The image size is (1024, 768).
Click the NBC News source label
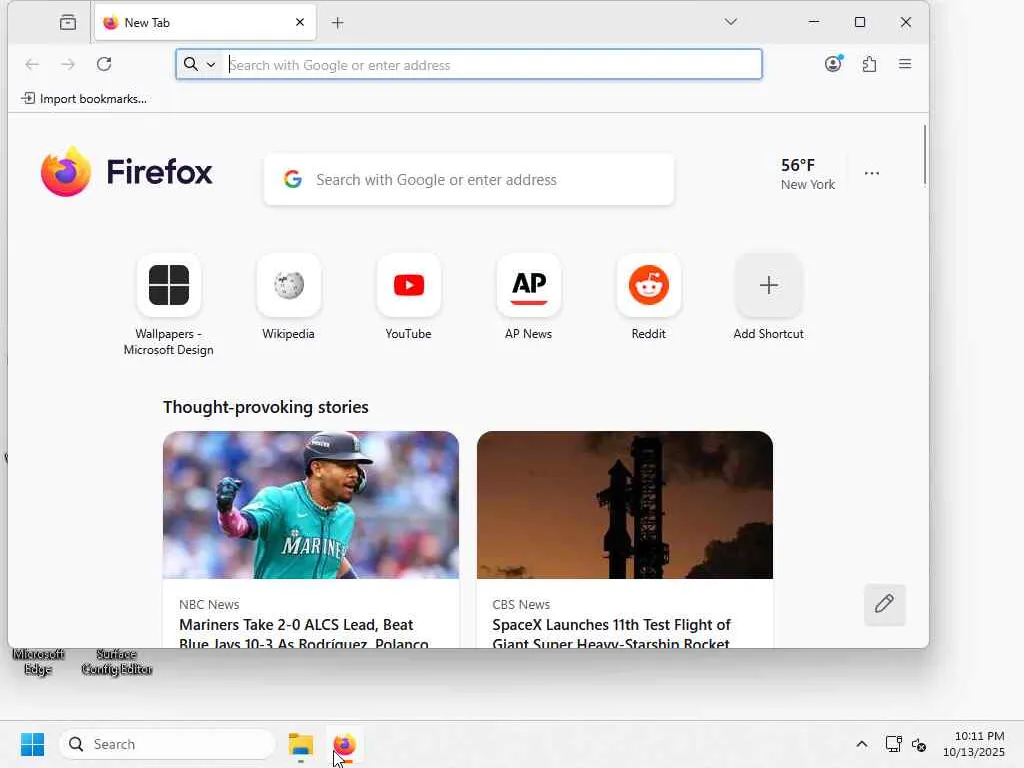pos(209,605)
